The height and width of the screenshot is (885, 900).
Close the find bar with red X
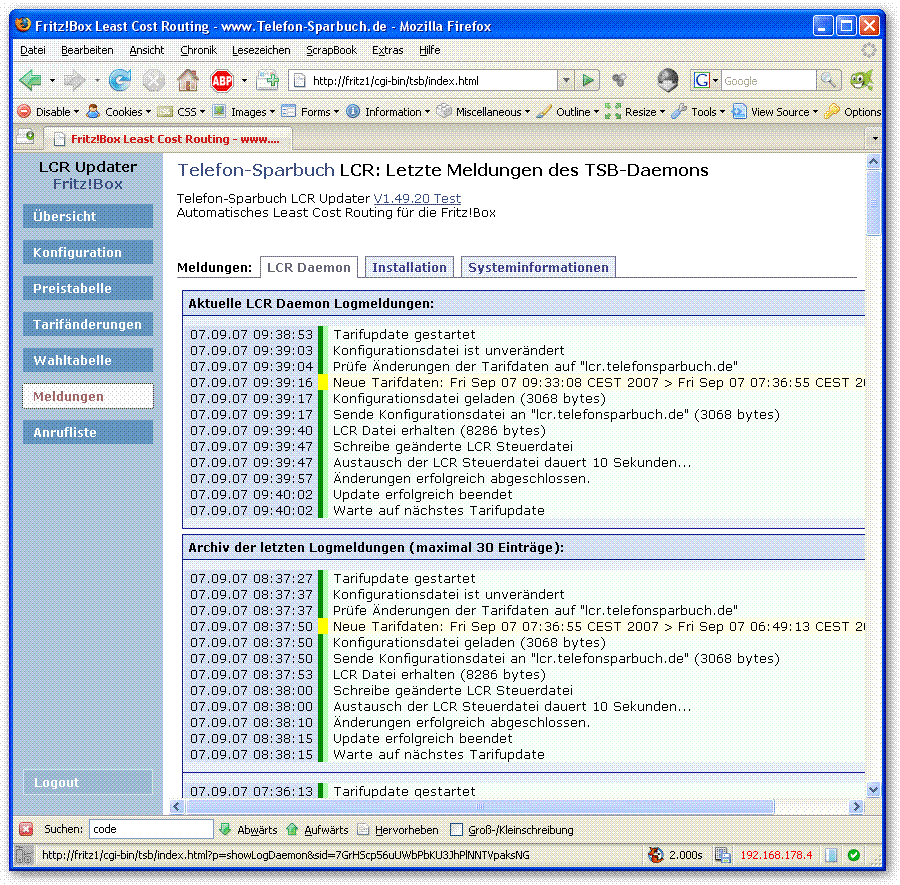pyautogui.click(x=26, y=829)
